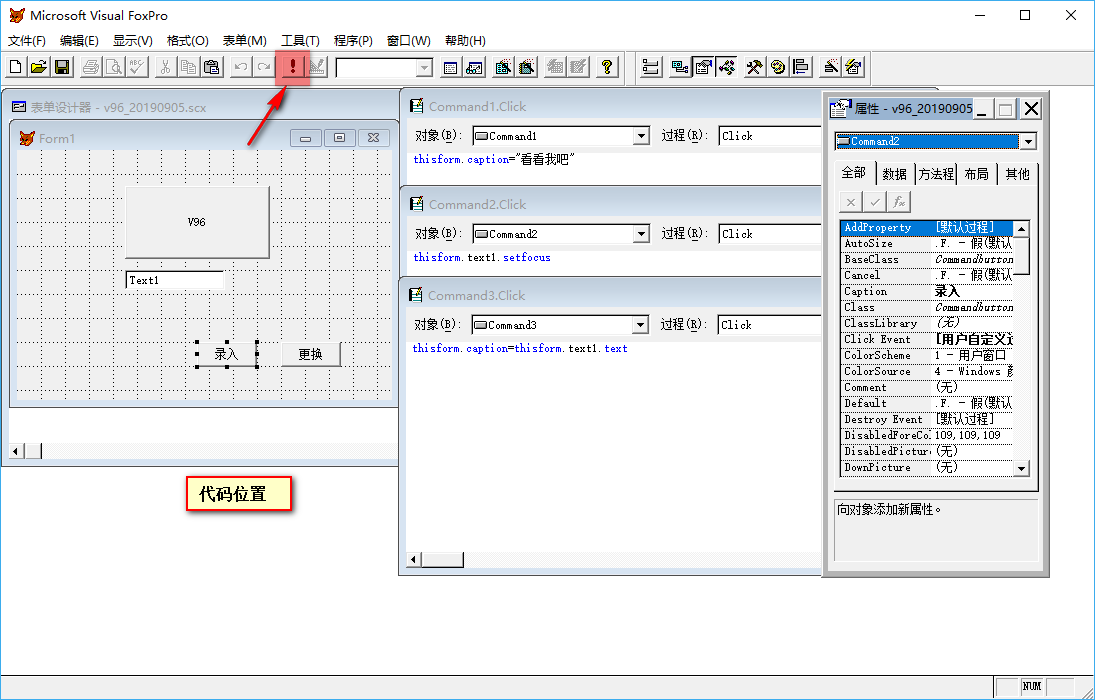
Task: Open the 显示(V) menu
Action: (133, 41)
